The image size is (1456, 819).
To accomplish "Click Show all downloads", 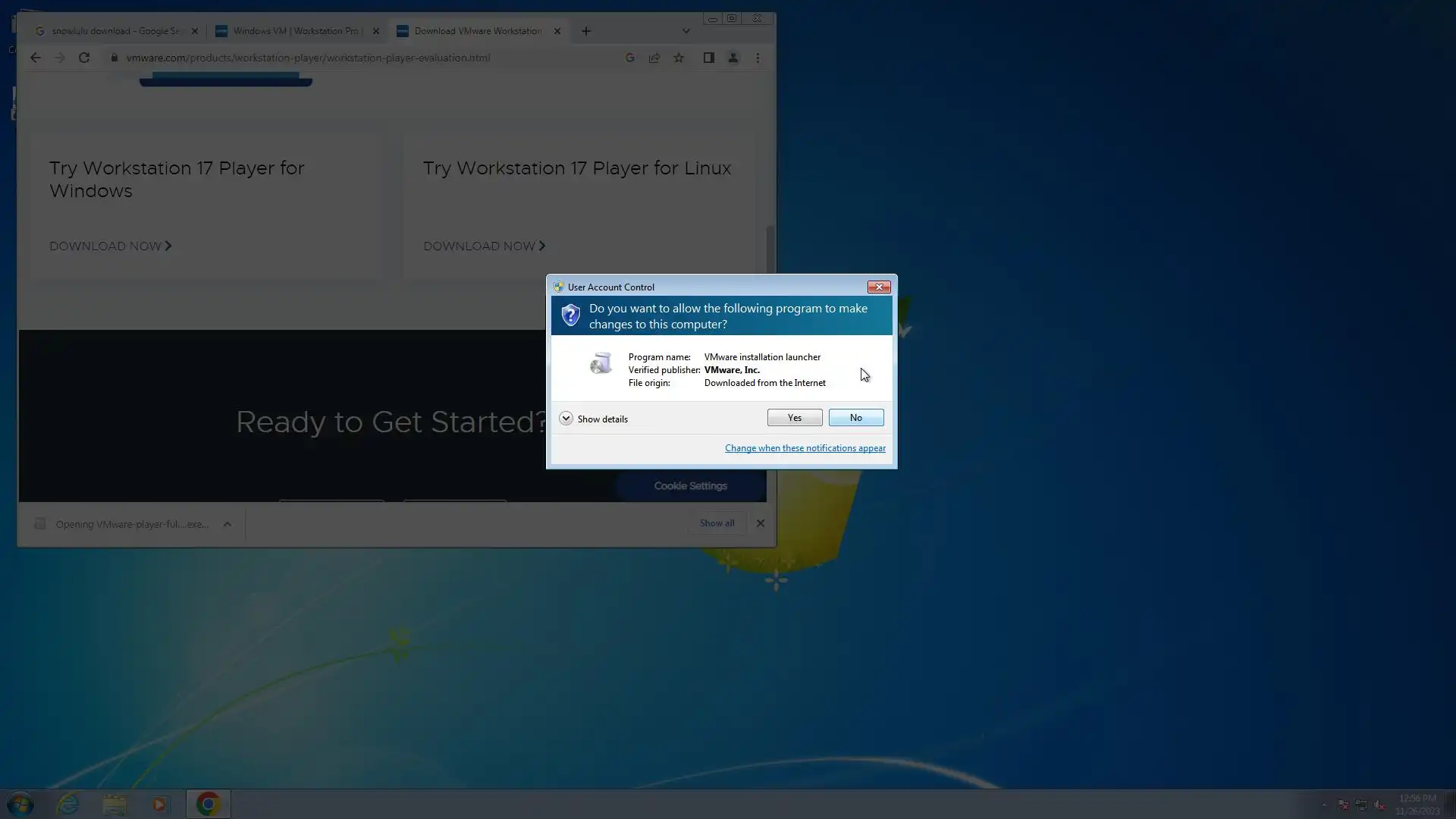I will click(716, 523).
